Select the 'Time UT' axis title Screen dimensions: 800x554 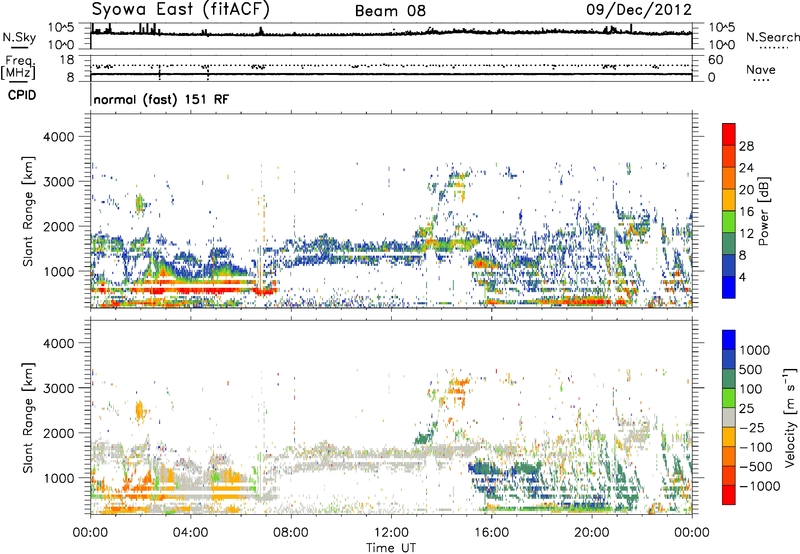tap(391, 548)
